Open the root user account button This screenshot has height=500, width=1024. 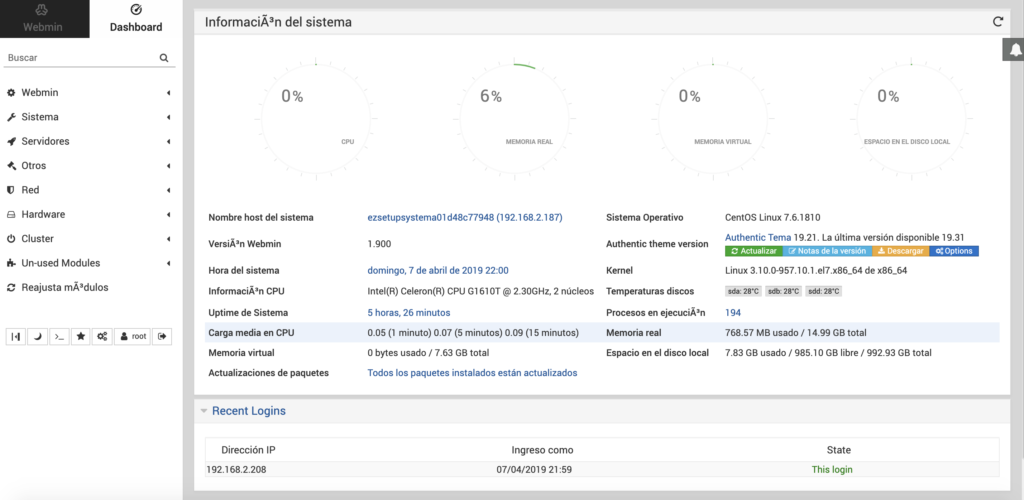[x=132, y=336]
